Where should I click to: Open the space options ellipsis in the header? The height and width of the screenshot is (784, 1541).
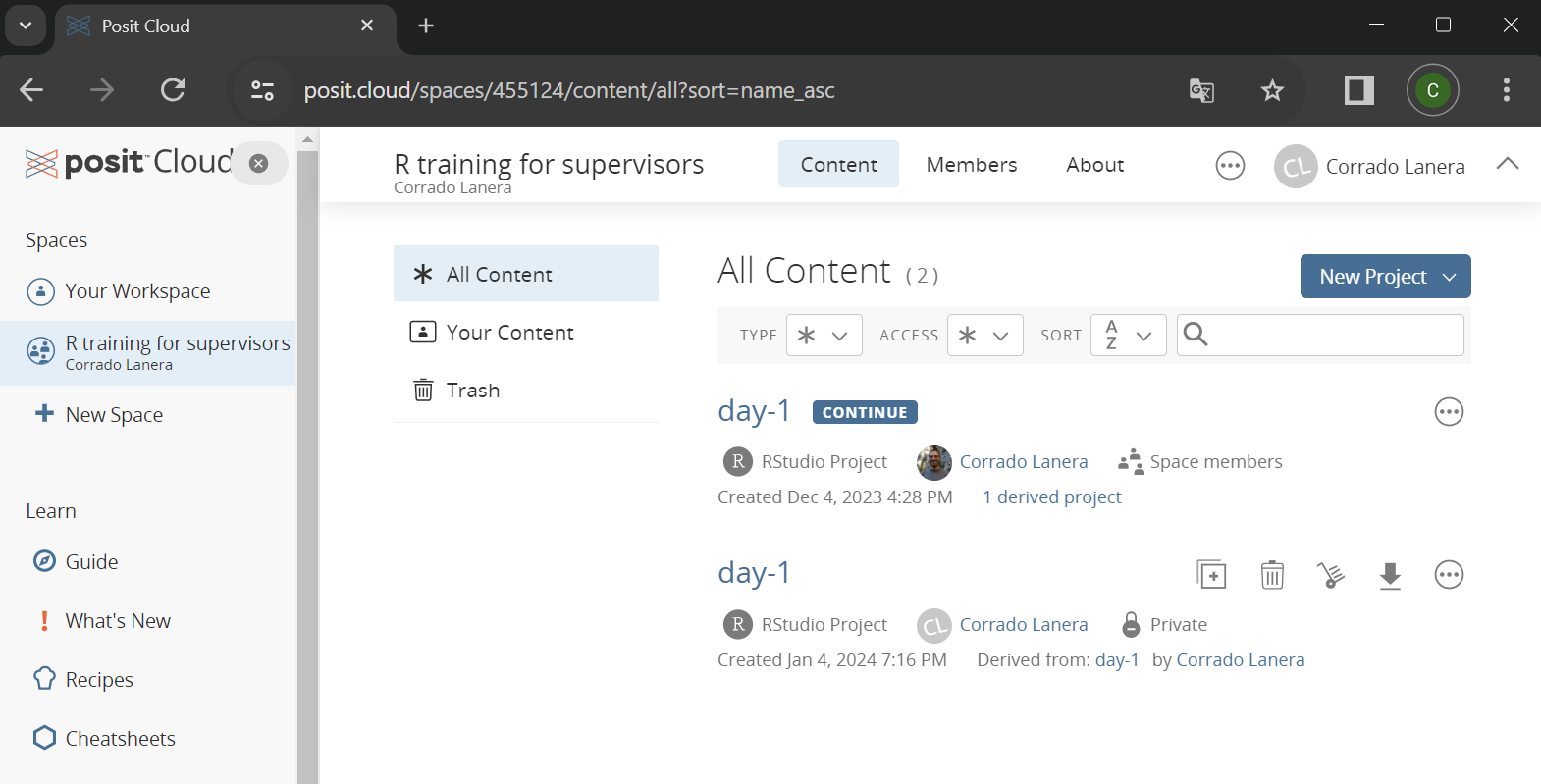[x=1230, y=166]
